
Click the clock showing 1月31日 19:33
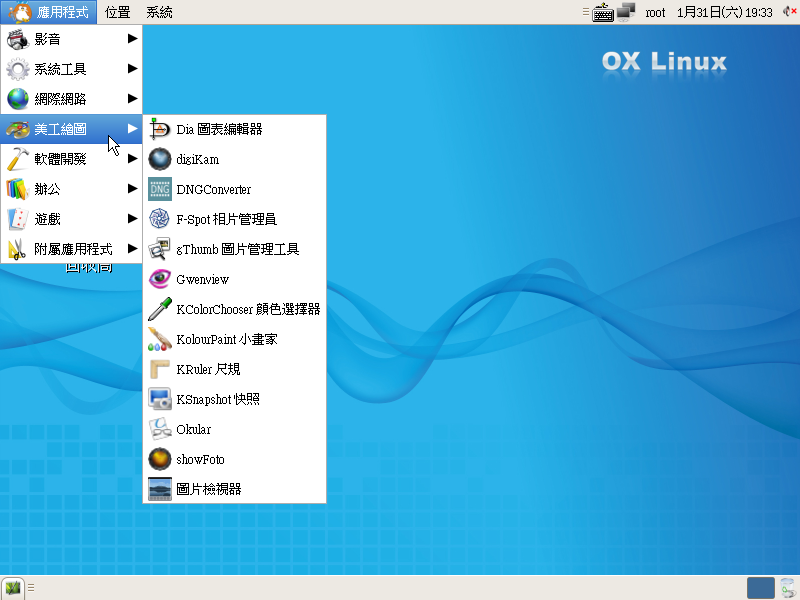click(724, 12)
